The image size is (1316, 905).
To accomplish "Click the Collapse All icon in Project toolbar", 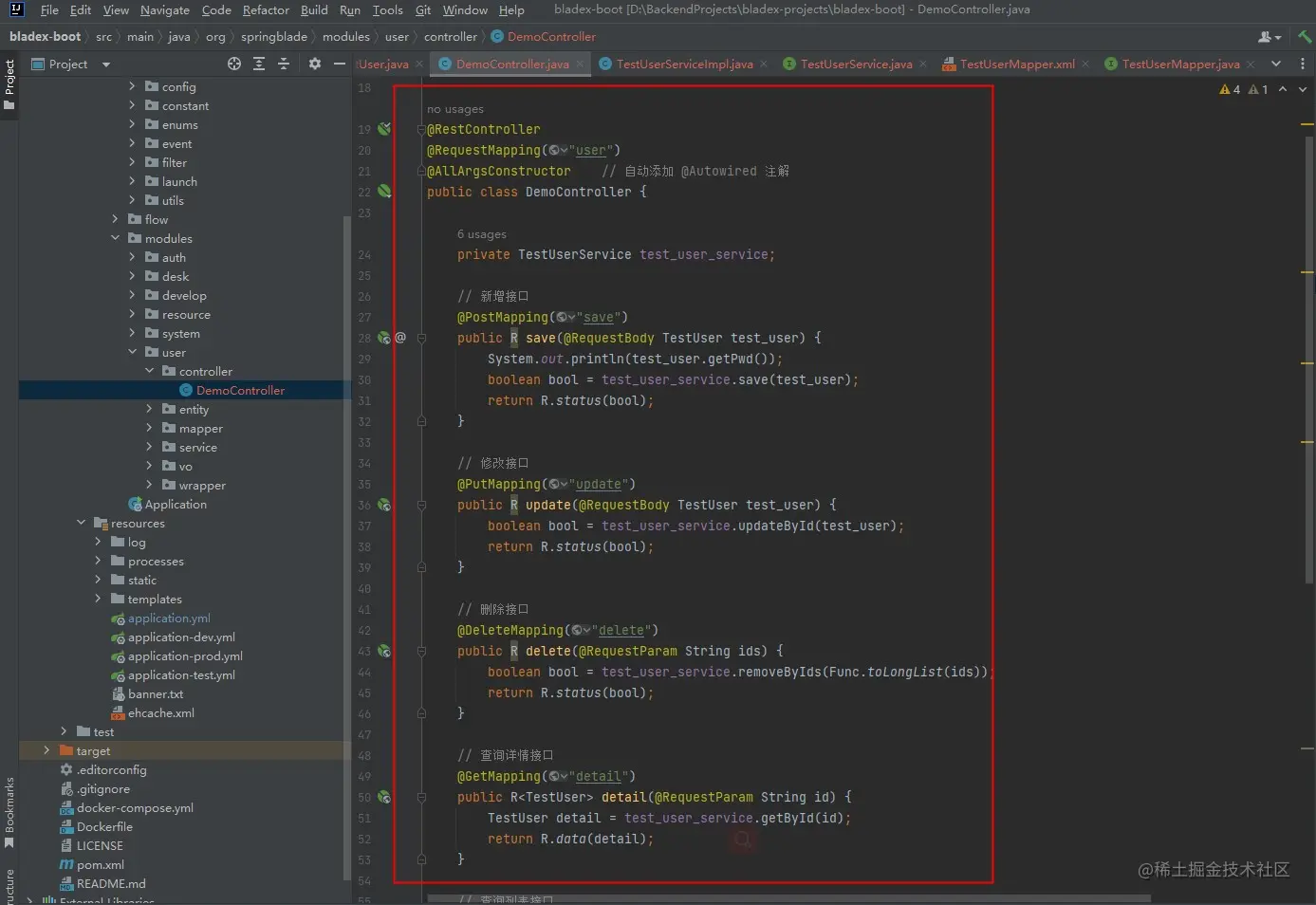I will (284, 64).
